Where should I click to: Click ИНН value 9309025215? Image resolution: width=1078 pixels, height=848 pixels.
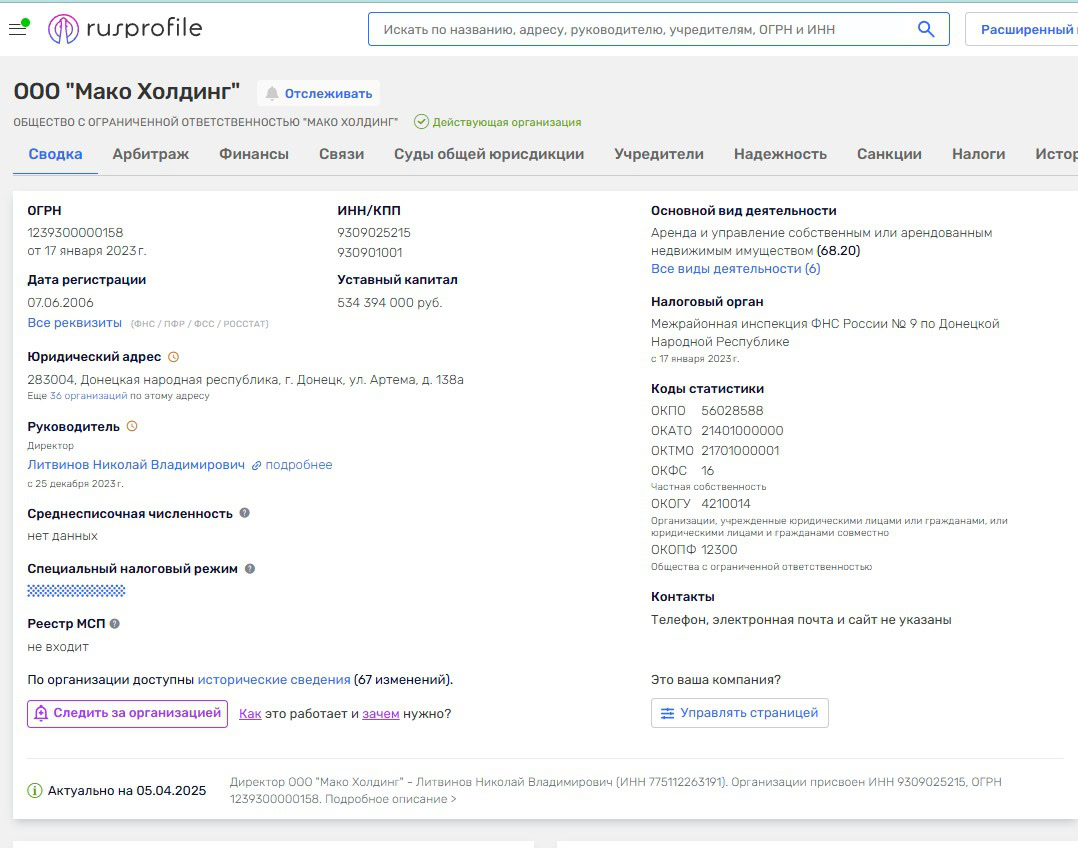pos(374,232)
